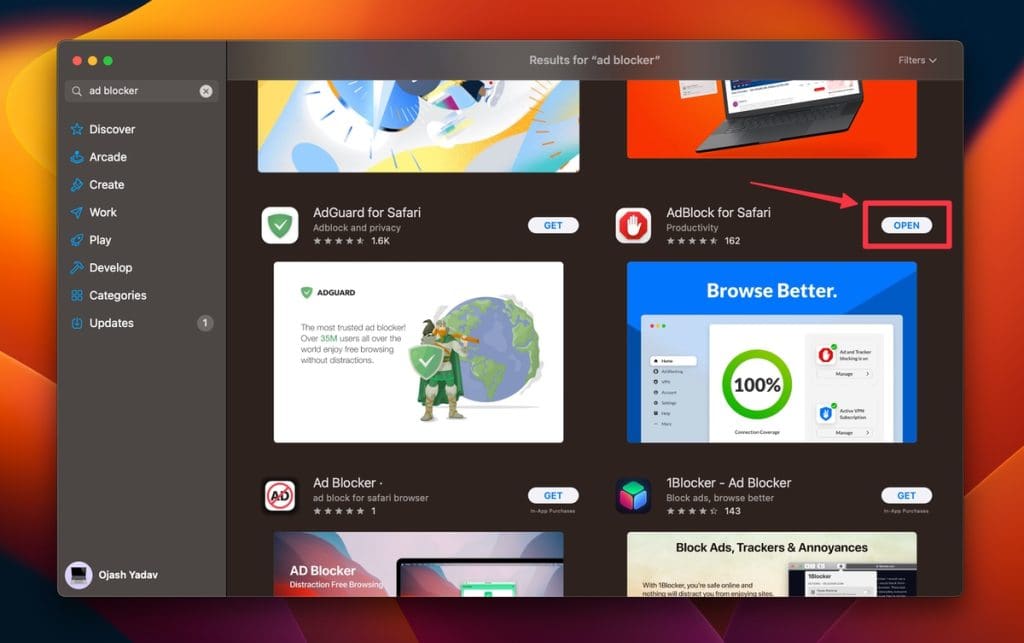Open the 1Blocker cube app icon
1024x643 pixels.
[633, 495]
